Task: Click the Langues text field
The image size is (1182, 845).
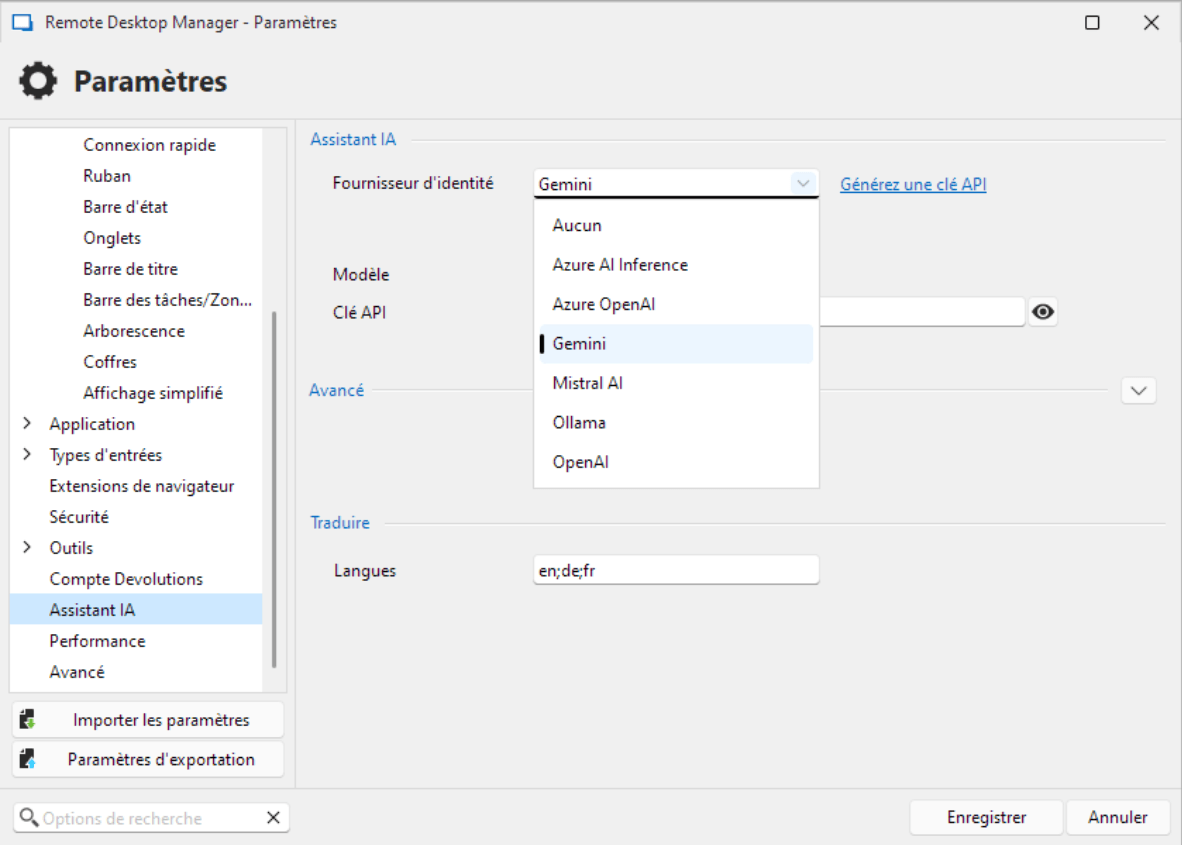Action: pos(676,571)
